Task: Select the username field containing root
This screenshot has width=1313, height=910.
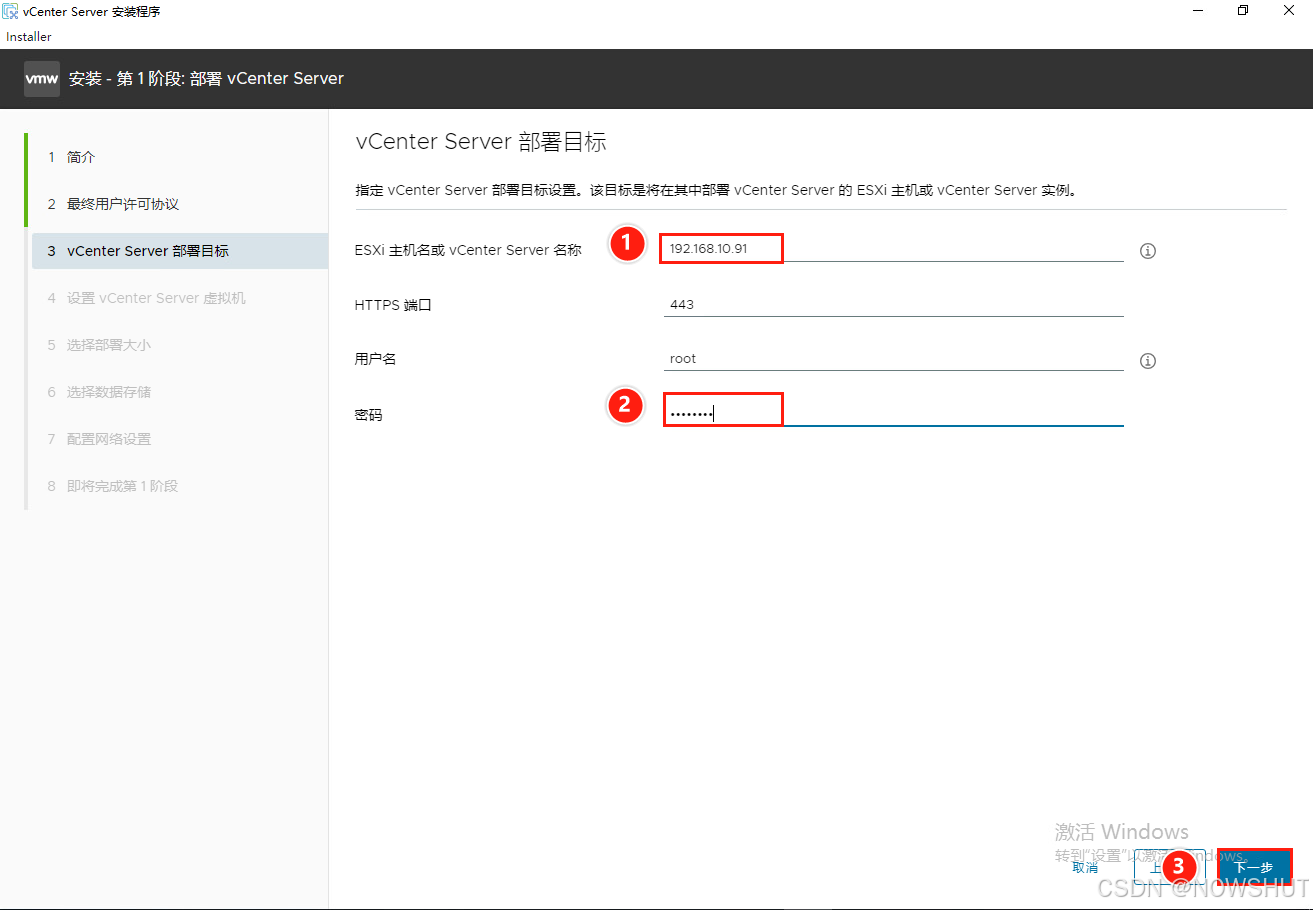Action: coord(893,358)
